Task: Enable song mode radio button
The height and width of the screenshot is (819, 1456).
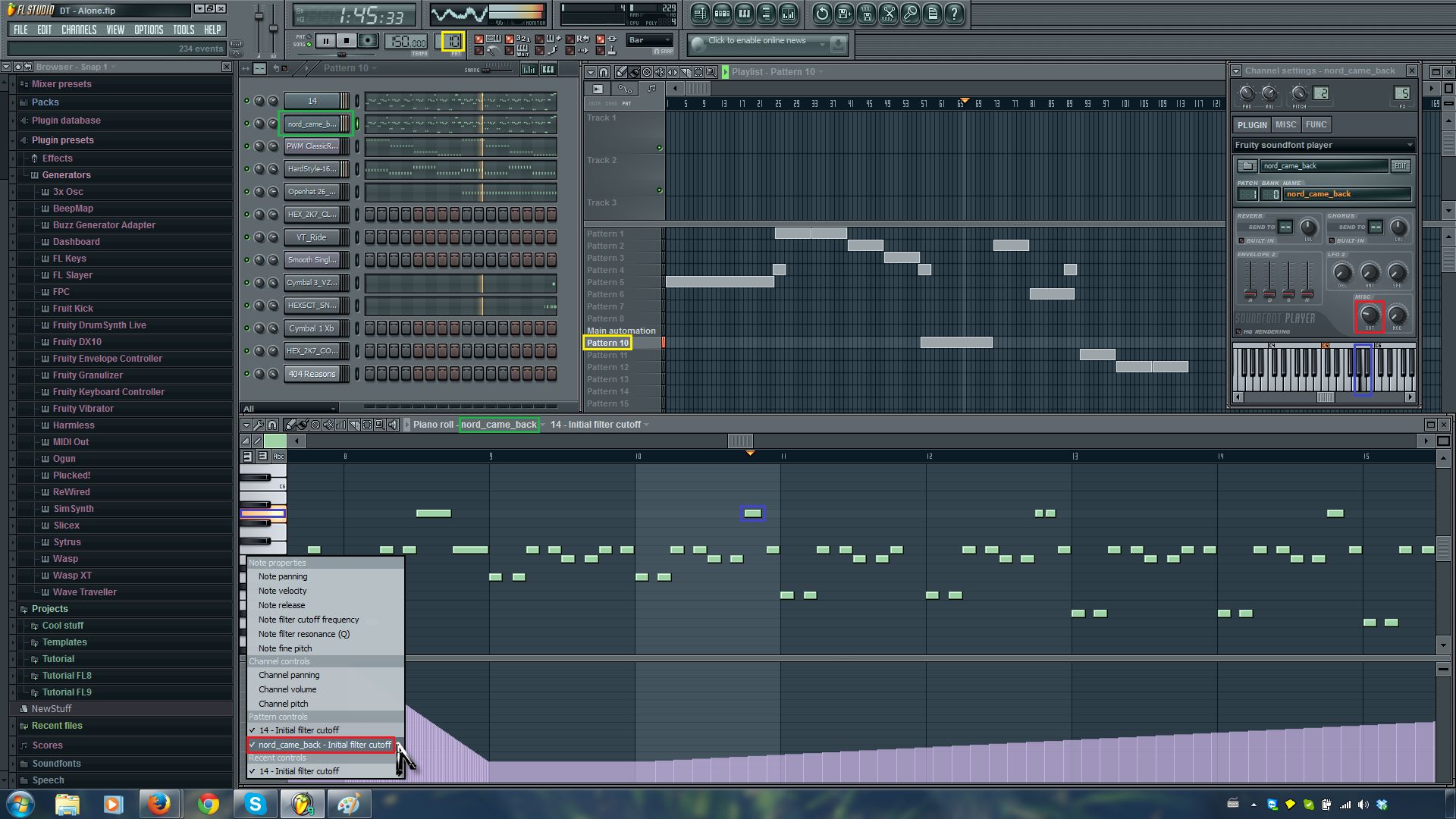Action: tap(309, 45)
